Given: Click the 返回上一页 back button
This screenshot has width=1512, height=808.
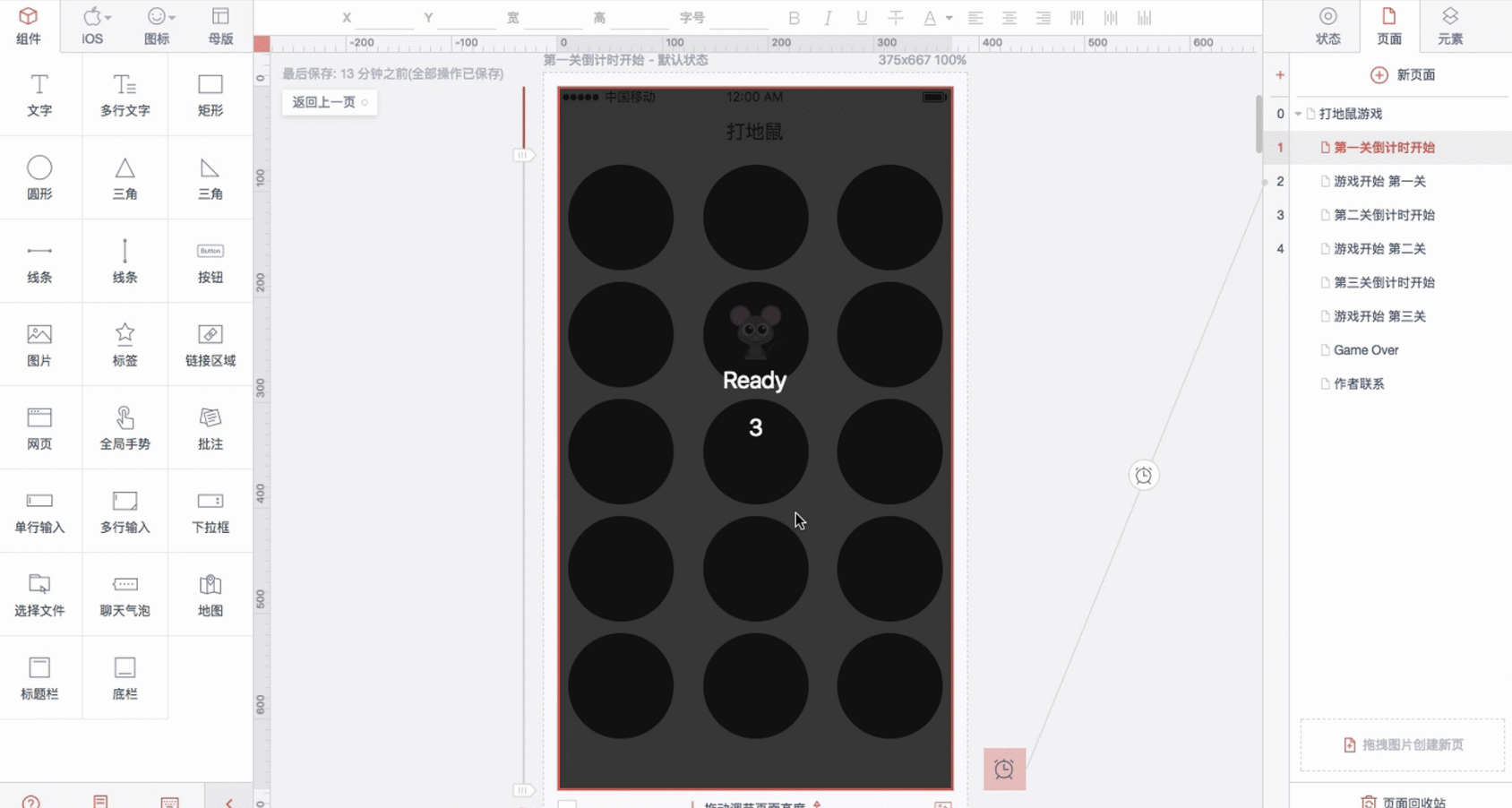Looking at the screenshot, I should (x=330, y=102).
